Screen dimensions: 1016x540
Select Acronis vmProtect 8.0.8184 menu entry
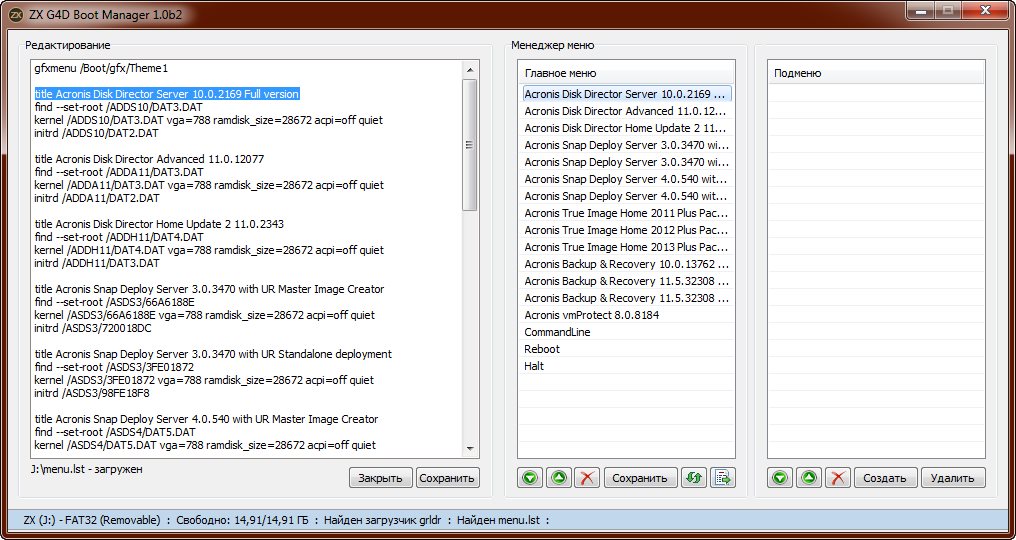(x=591, y=315)
